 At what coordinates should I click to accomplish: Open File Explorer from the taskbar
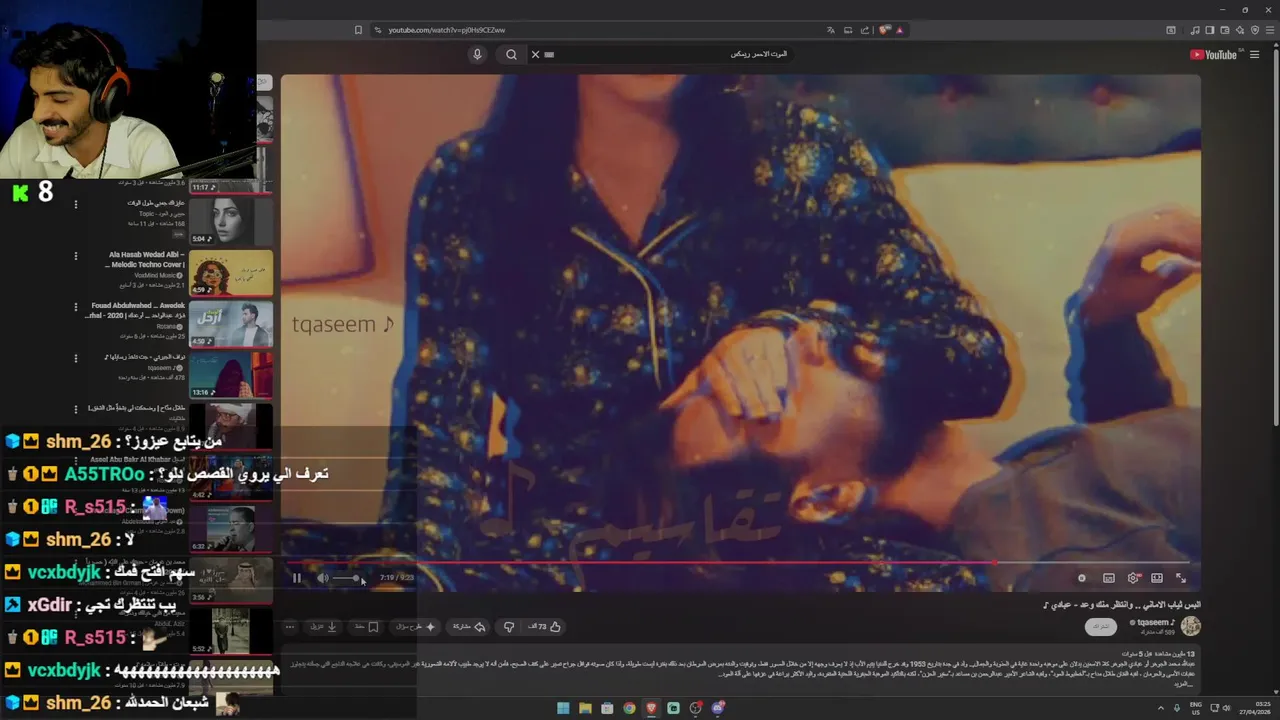[585, 708]
